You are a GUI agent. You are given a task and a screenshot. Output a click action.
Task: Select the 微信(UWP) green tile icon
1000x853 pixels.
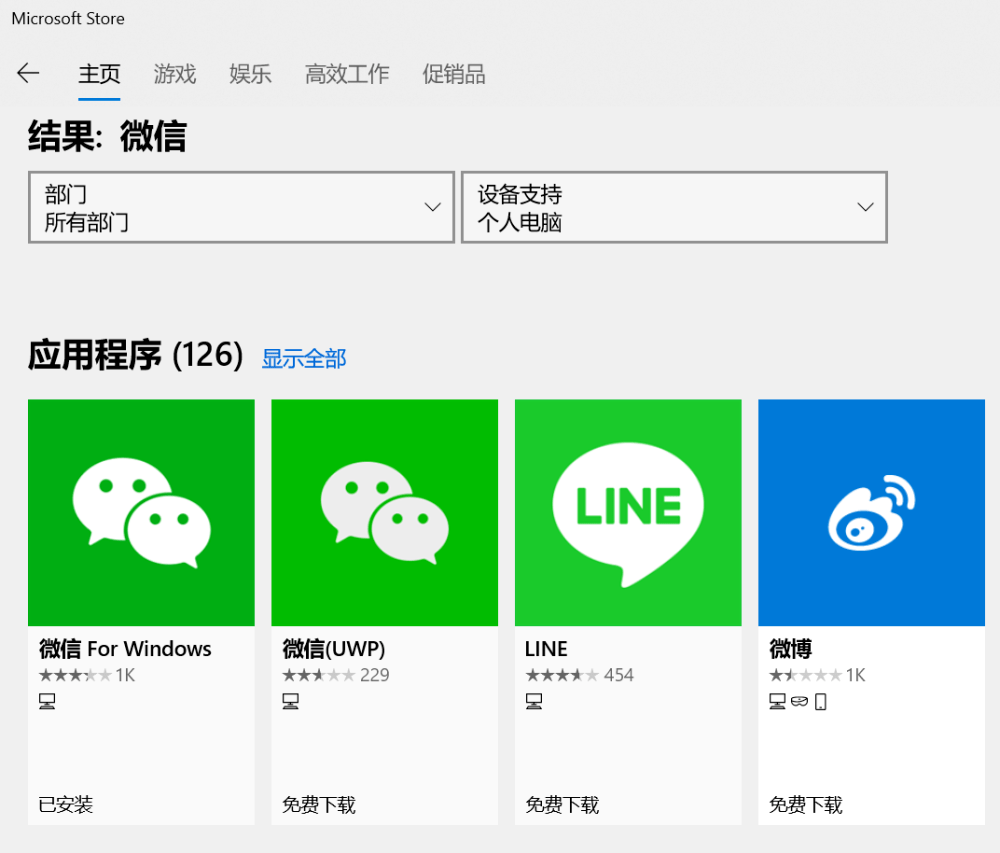[384, 511]
